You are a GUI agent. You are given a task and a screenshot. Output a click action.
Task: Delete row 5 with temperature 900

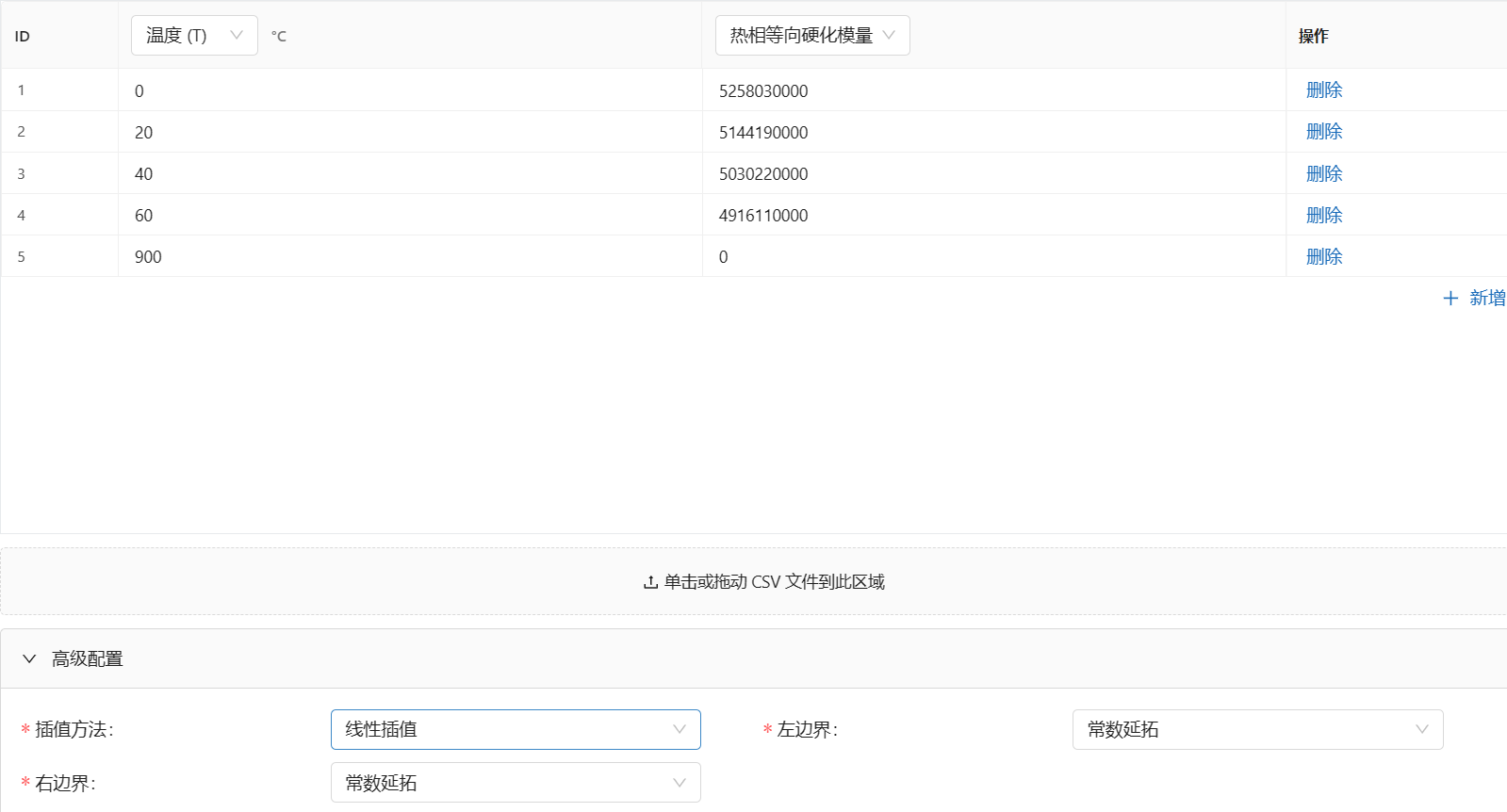pos(1324,256)
